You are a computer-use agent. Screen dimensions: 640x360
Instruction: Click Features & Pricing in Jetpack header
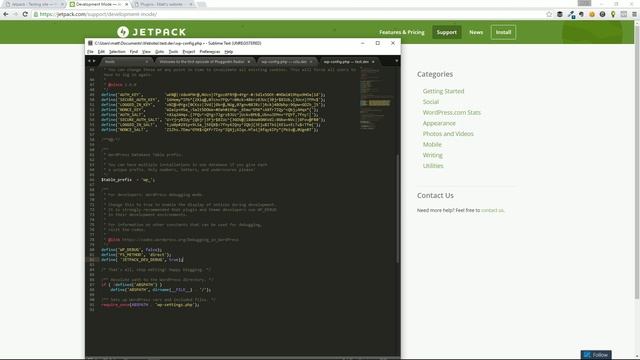pyautogui.click(x=402, y=32)
